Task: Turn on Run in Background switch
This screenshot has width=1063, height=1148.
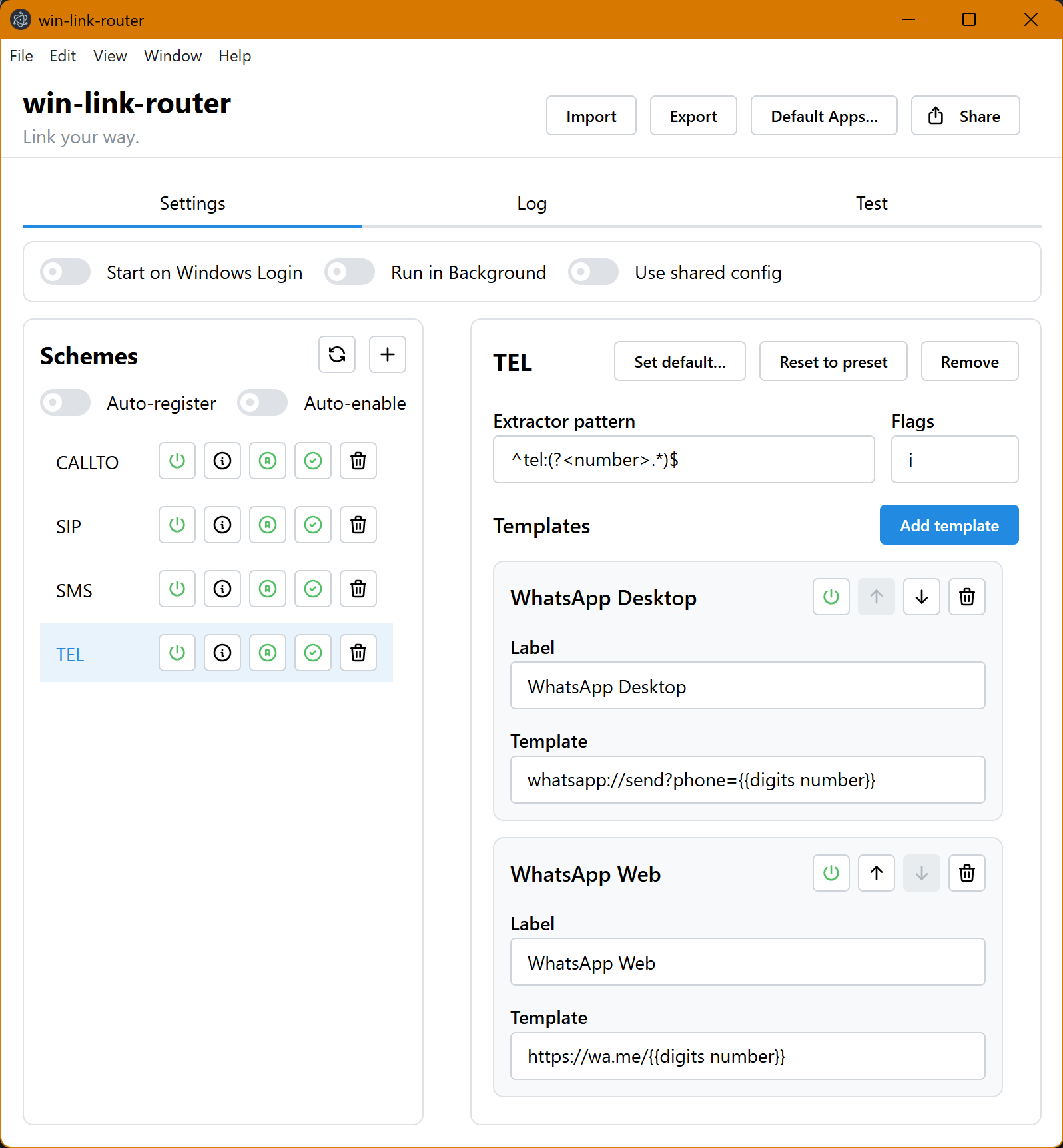Action: click(x=350, y=272)
